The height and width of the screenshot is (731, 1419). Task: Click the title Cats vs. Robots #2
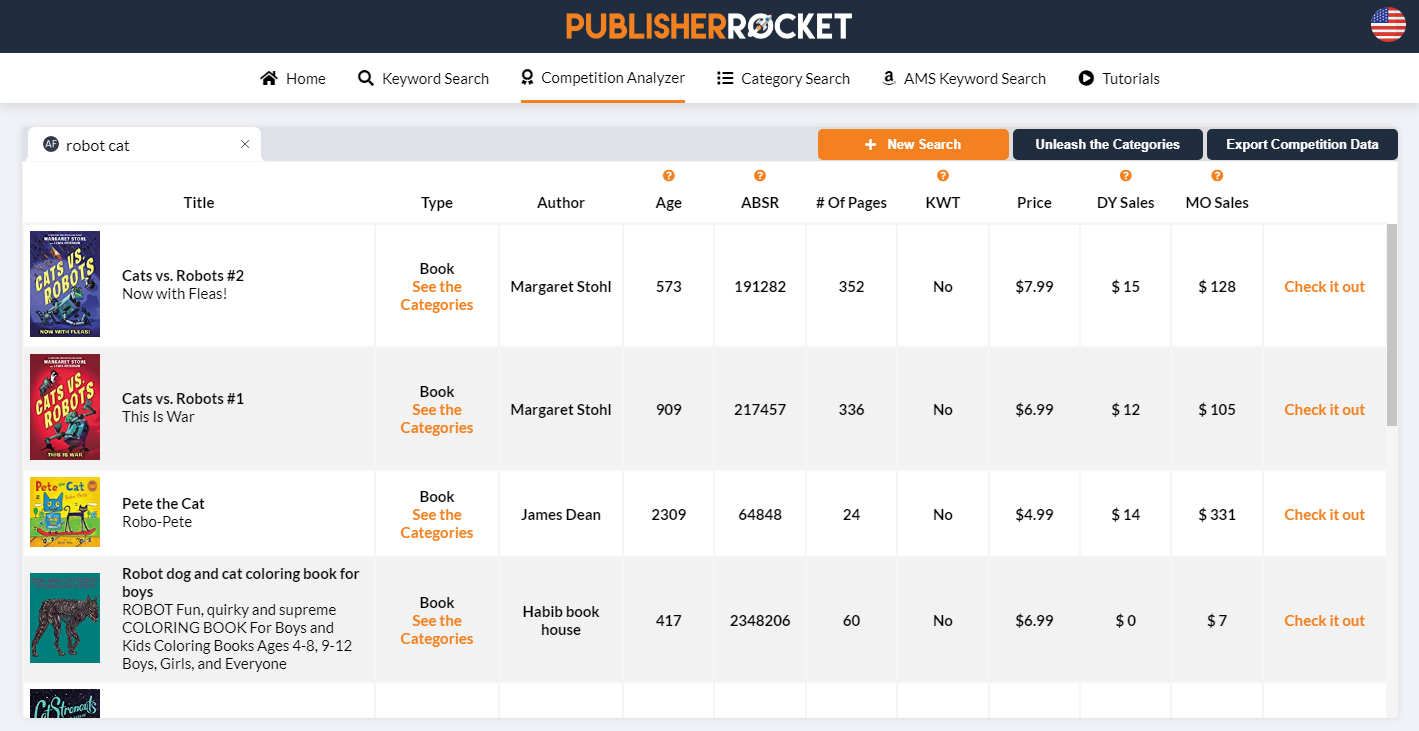(183, 275)
